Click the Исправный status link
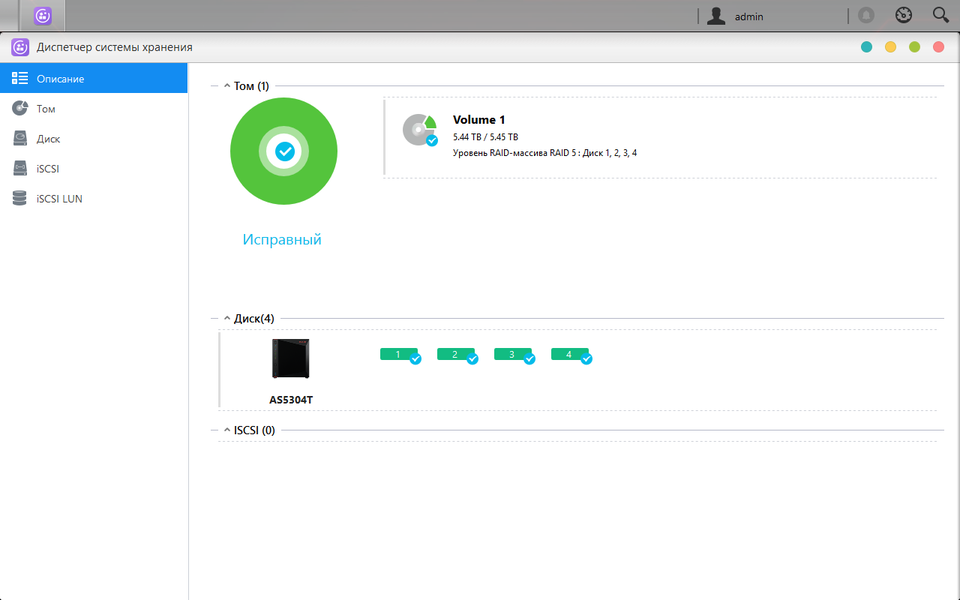960x600 pixels. 282,239
